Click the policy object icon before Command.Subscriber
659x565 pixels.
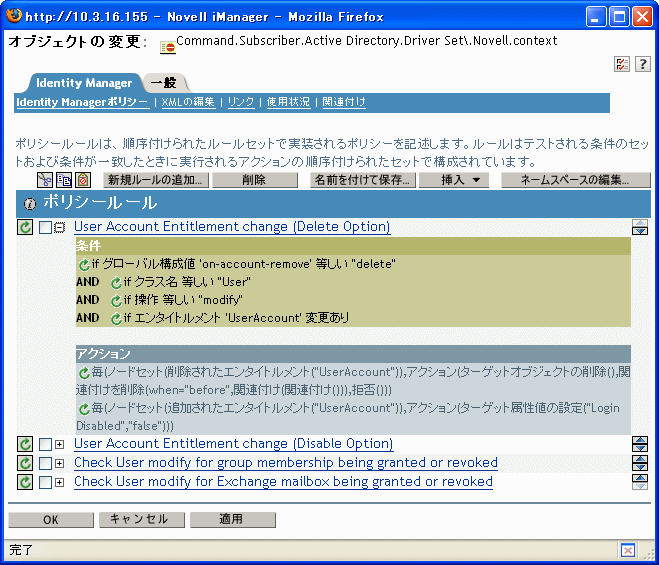point(168,48)
